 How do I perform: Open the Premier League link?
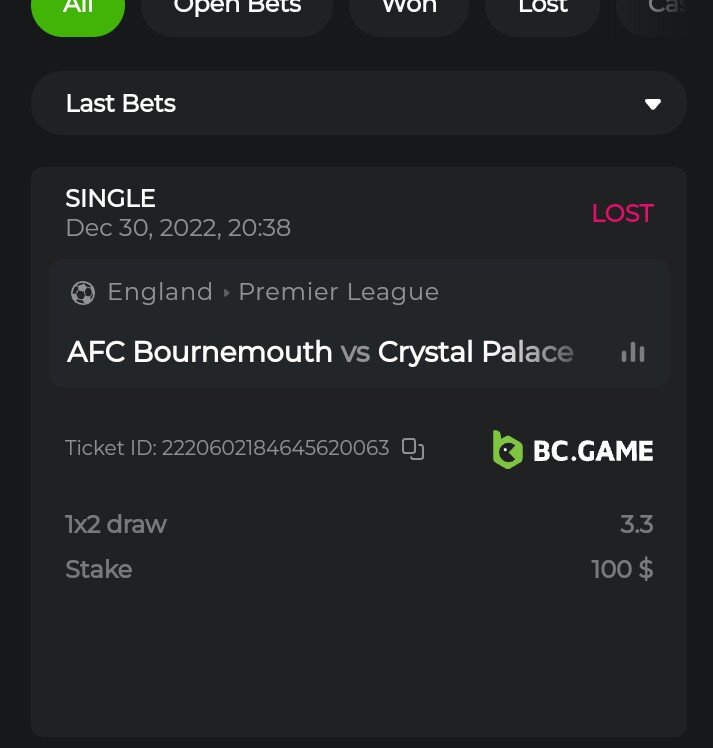tap(339, 292)
